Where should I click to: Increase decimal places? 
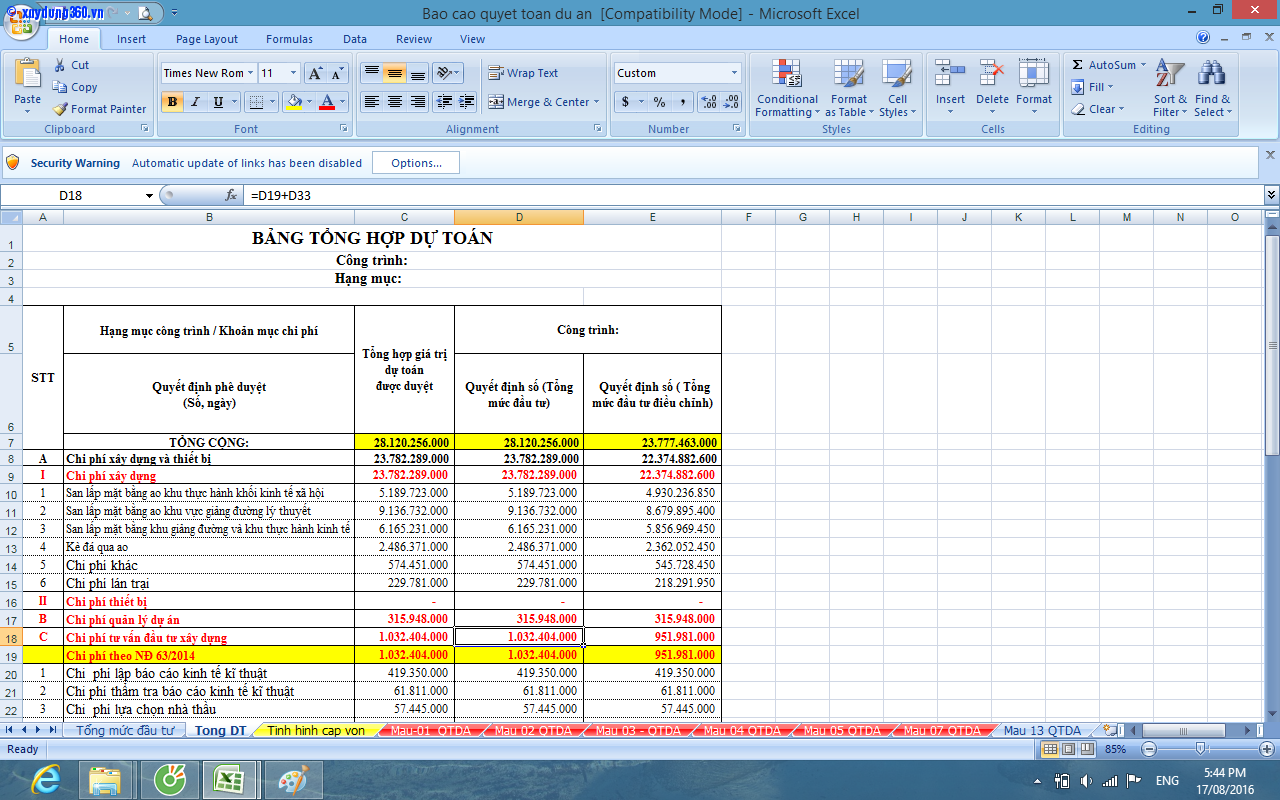pyautogui.click(x=709, y=102)
